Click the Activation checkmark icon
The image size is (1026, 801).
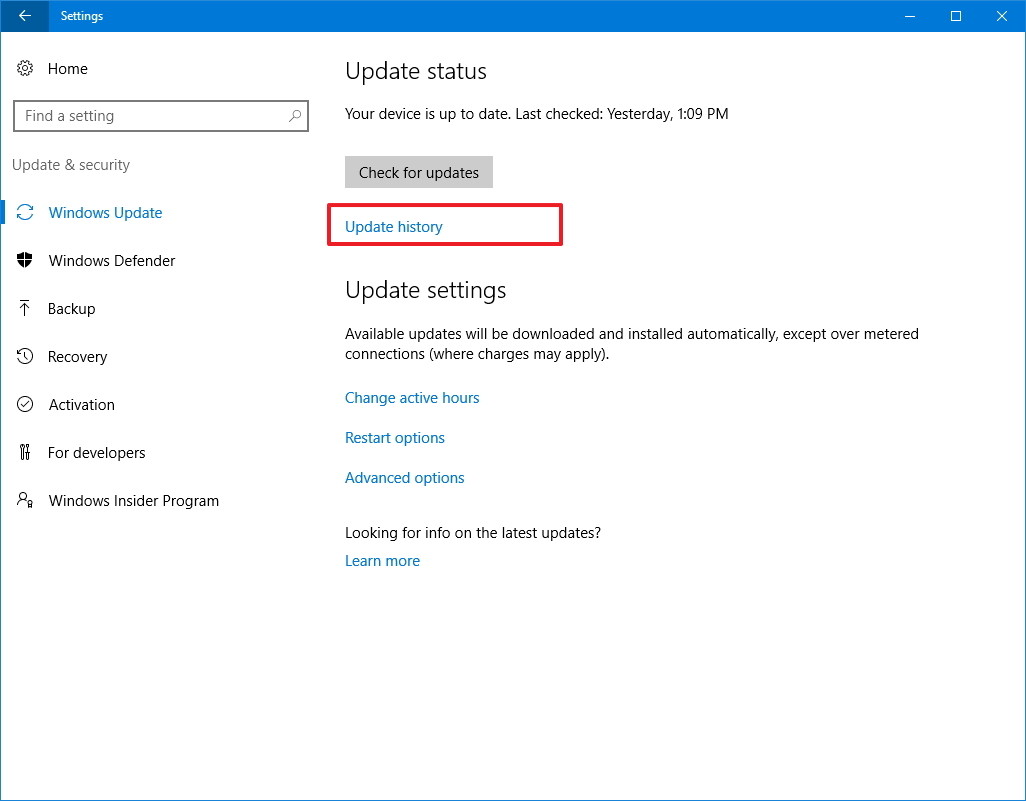(25, 404)
